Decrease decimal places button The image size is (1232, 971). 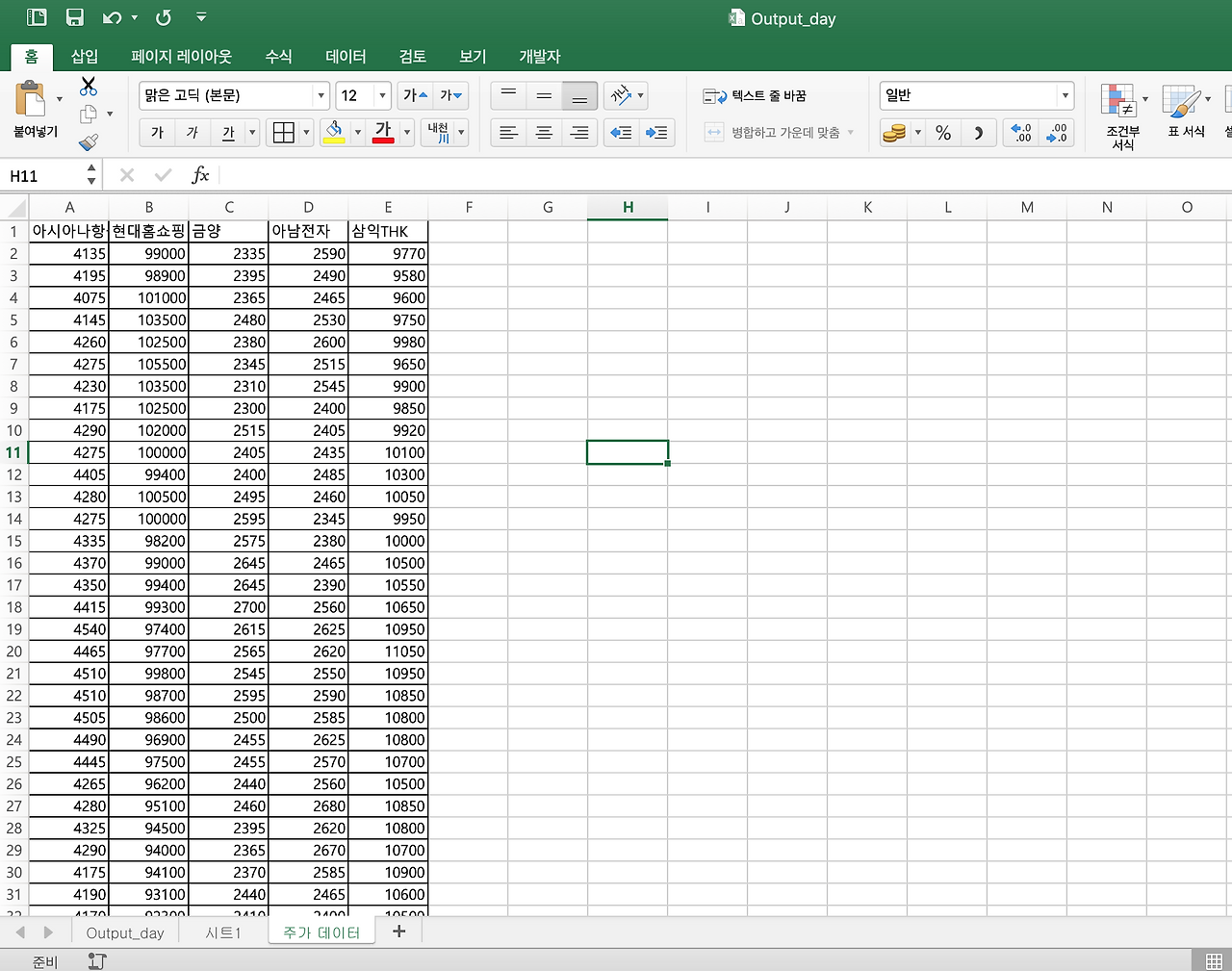pyautogui.click(x=1056, y=133)
